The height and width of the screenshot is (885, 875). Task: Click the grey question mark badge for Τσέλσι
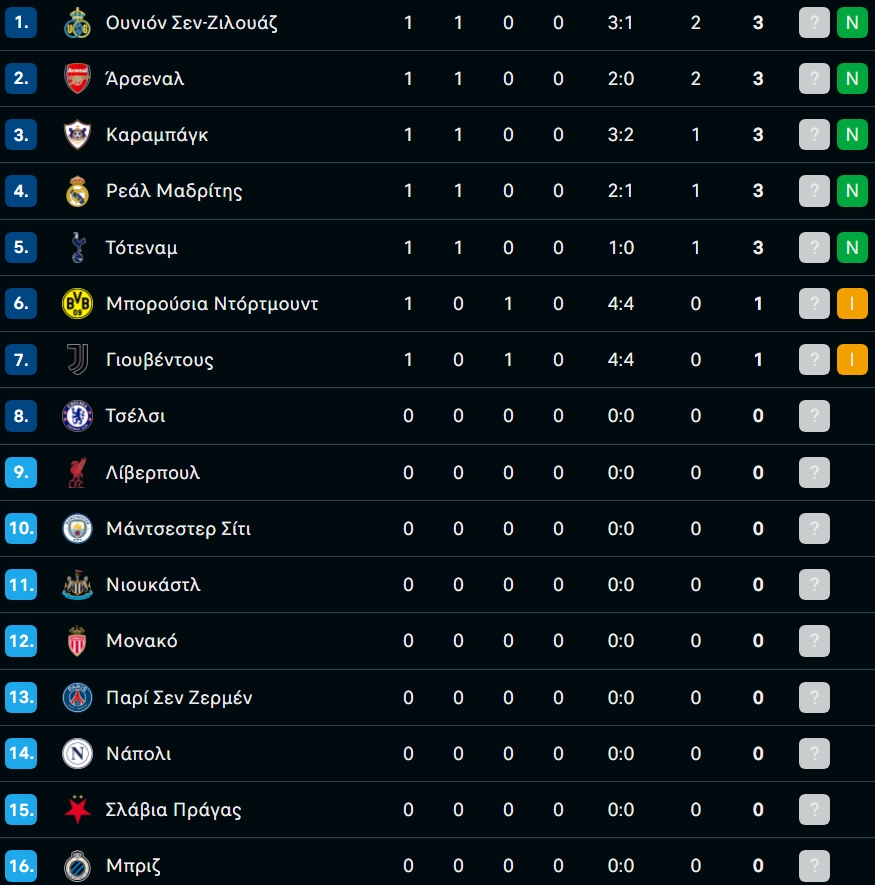coord(815,415)
